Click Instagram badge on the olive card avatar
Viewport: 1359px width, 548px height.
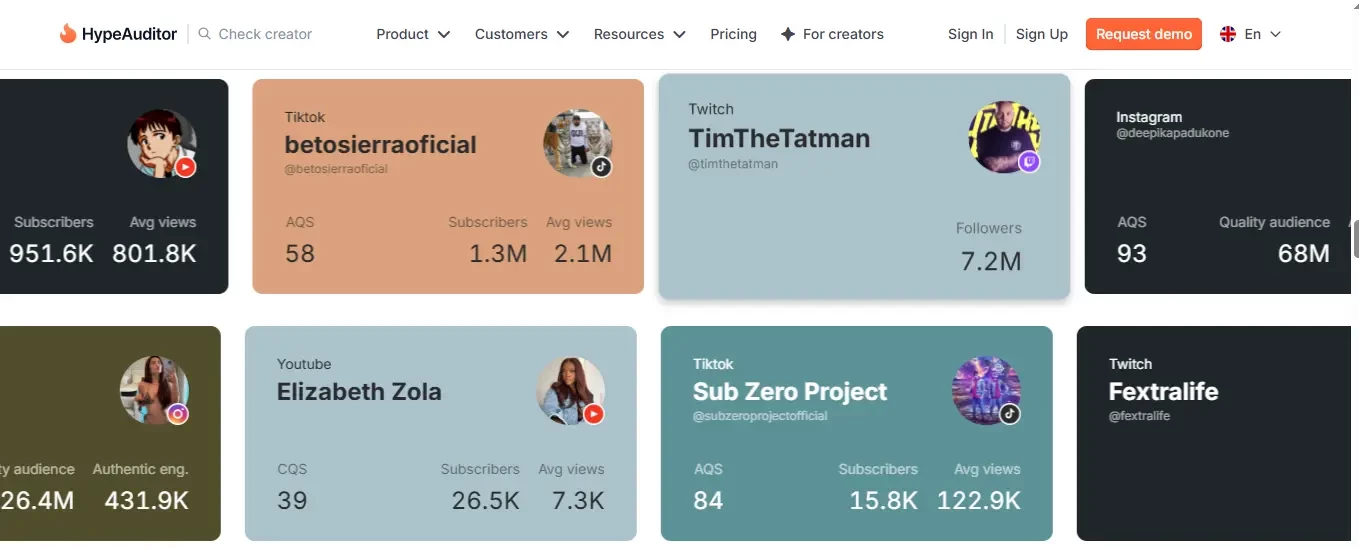point(178,414)
